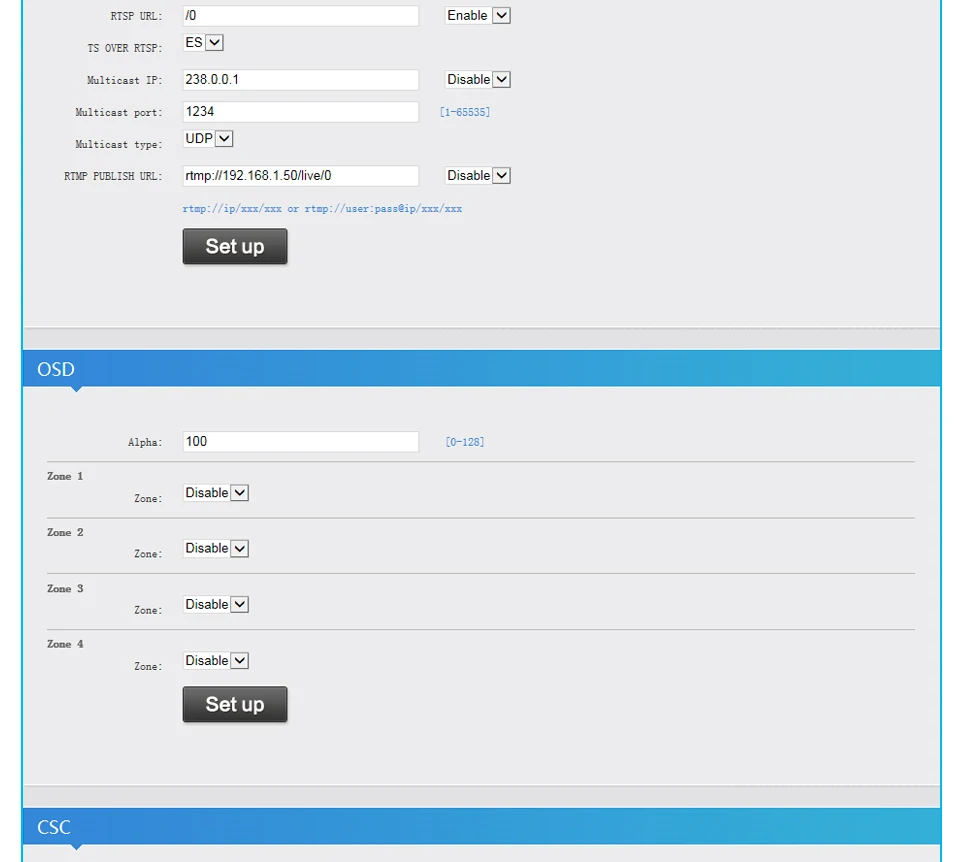The height and width of the screenshot is (862, 960).
Task: Click the RTSP URL input field
Action: point(301,16)
